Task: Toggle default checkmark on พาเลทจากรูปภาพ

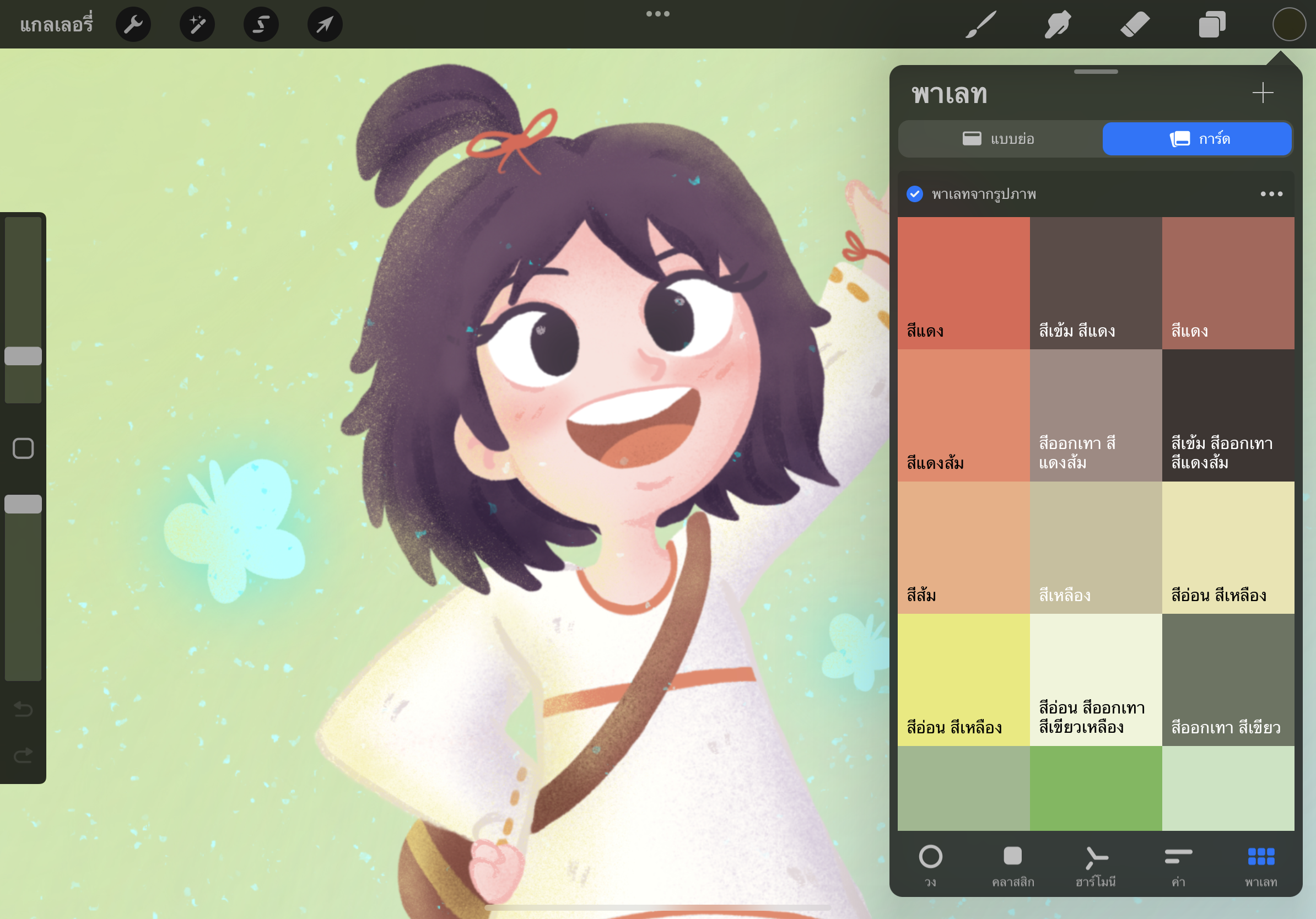Action: coord(915,193)
